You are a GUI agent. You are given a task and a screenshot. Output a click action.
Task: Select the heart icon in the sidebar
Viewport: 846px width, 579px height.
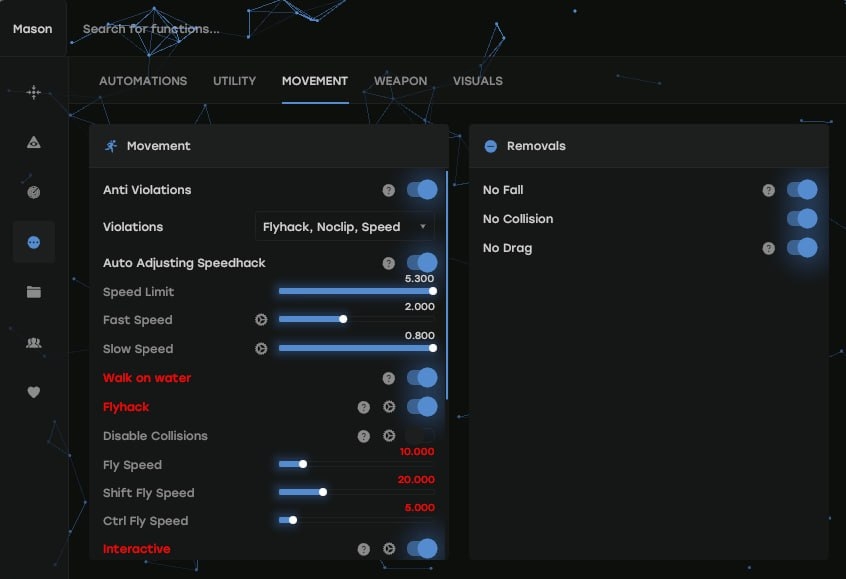33,392
